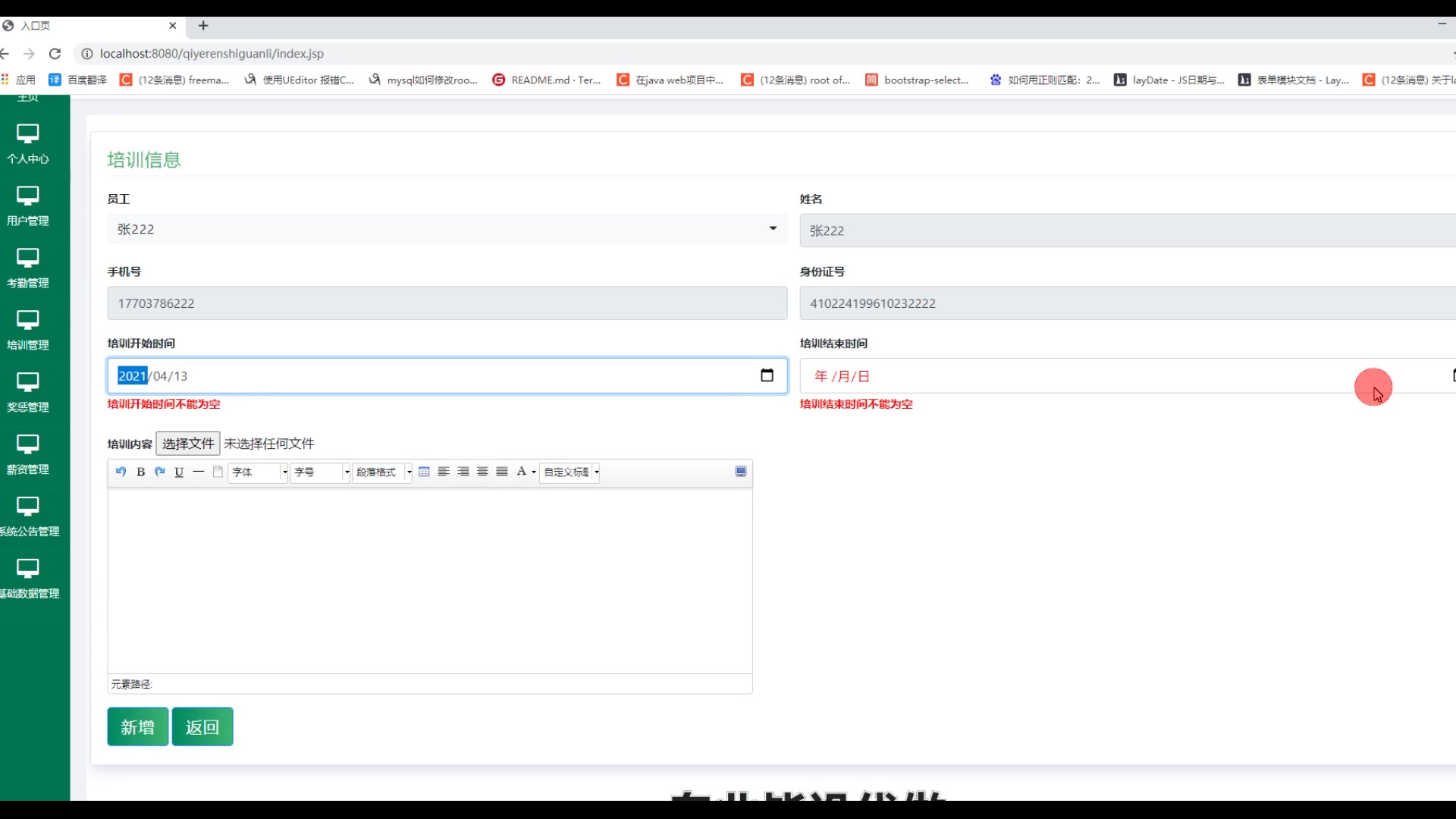Click the undo icon in editor toolbar

[x=121, y=472]
